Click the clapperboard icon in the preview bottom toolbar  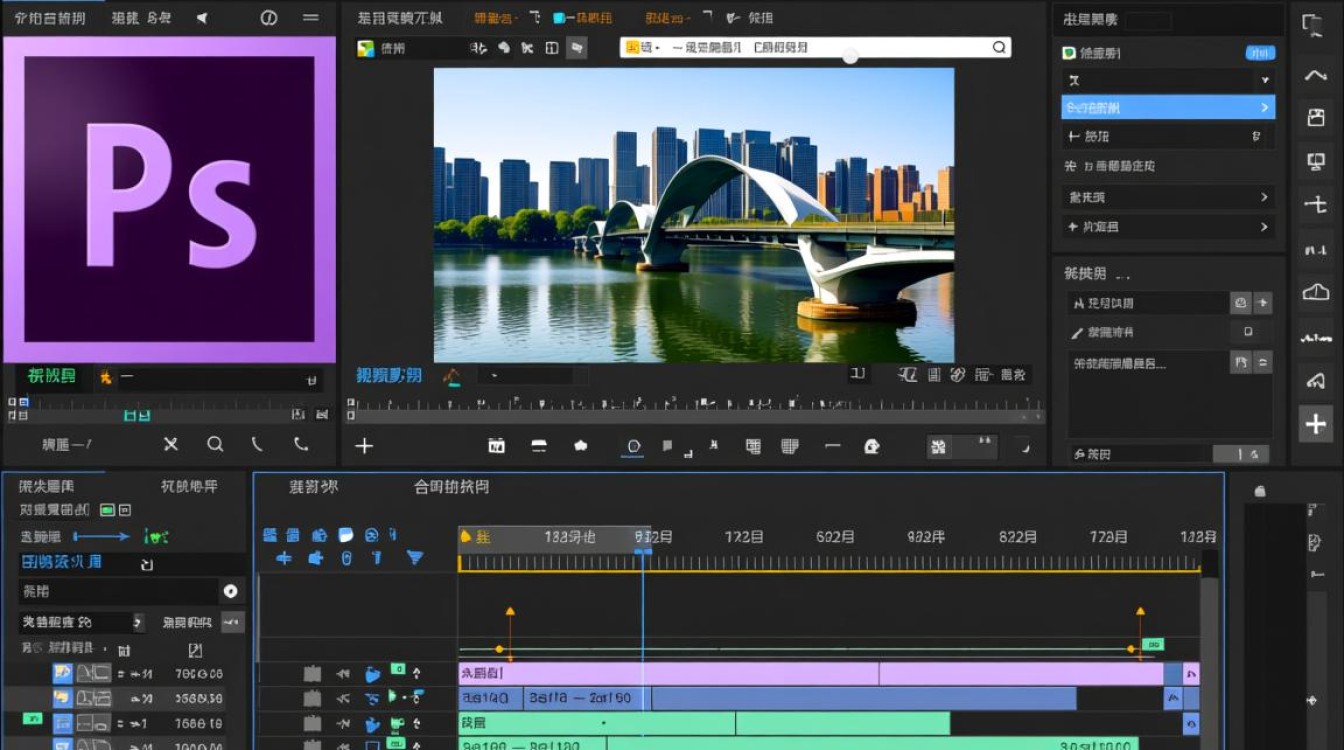[x=496, y=446]
